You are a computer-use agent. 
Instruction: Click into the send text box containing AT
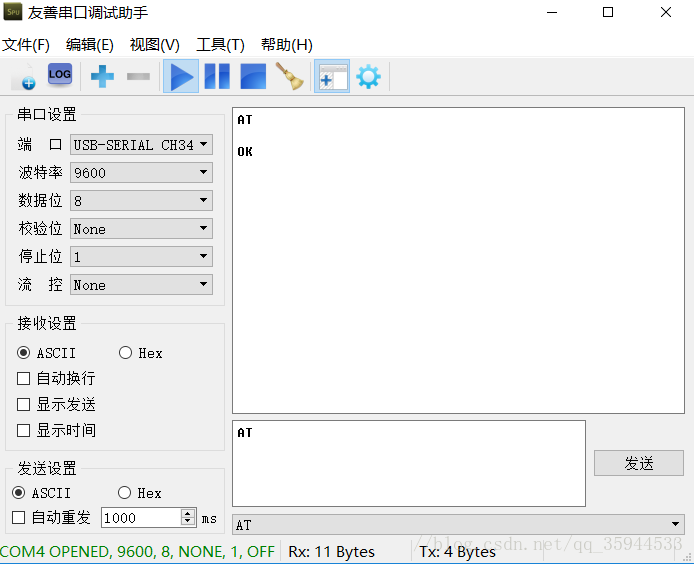pyautogui.click(x=409, y=463)
